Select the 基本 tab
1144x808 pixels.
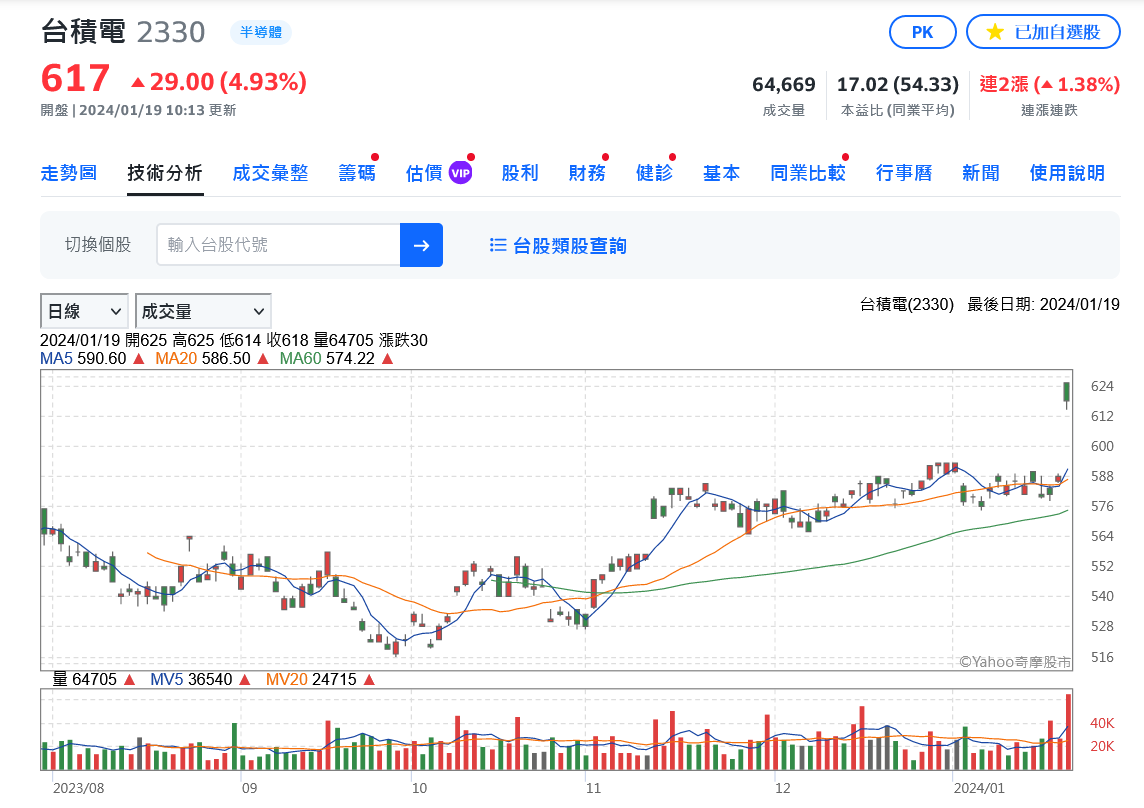click(722, 173)
